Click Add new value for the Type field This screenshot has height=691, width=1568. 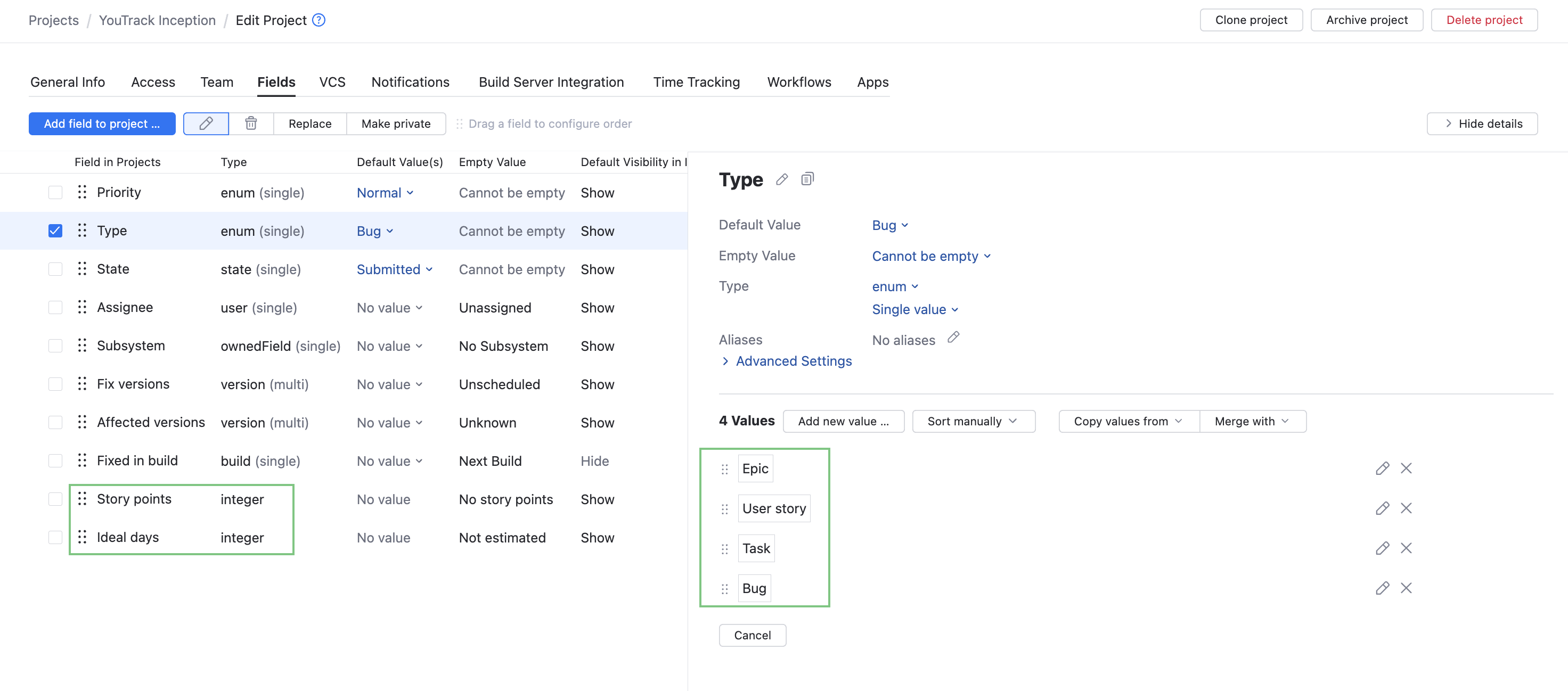click(844, 421)
